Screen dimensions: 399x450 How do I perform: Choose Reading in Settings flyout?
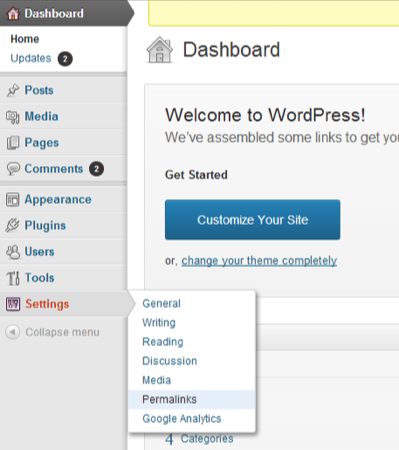click(163, 342)
